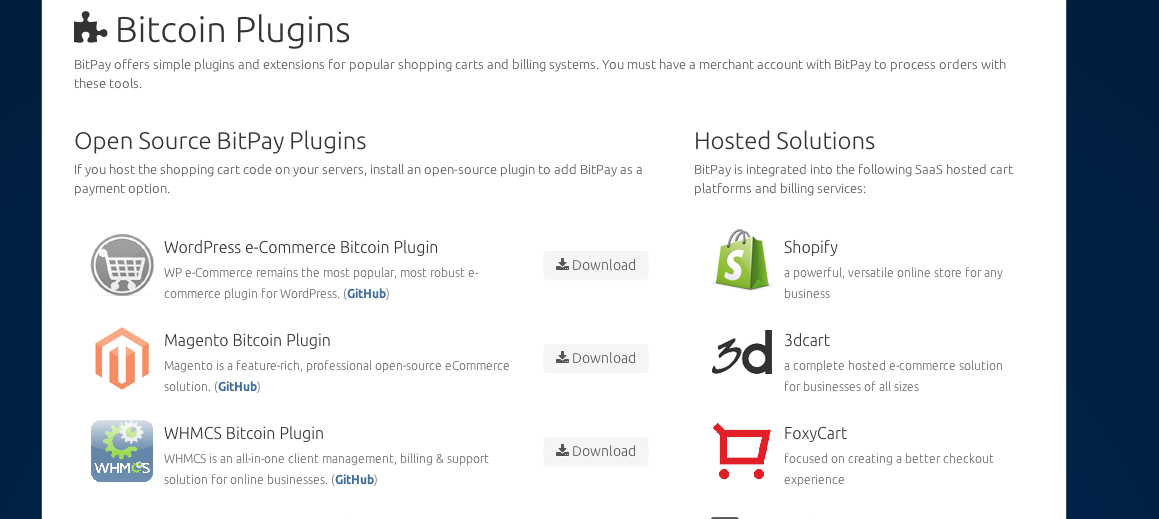The height and width of the screenshot is (519, 1159).
Task: Click the orange Magento logo
Action: coord(122,359)
